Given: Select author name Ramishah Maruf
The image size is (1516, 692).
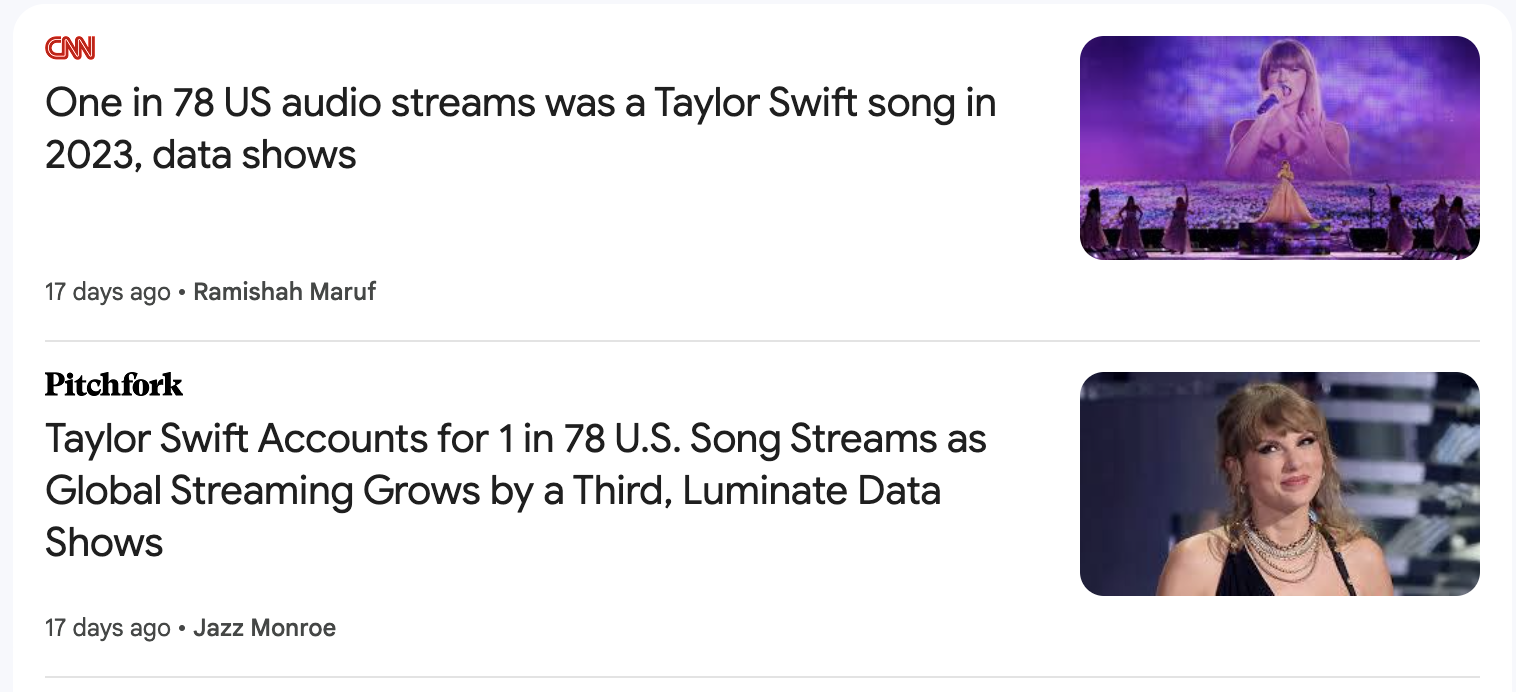Looking at the screenshot, I should click(x=284, y=292).
